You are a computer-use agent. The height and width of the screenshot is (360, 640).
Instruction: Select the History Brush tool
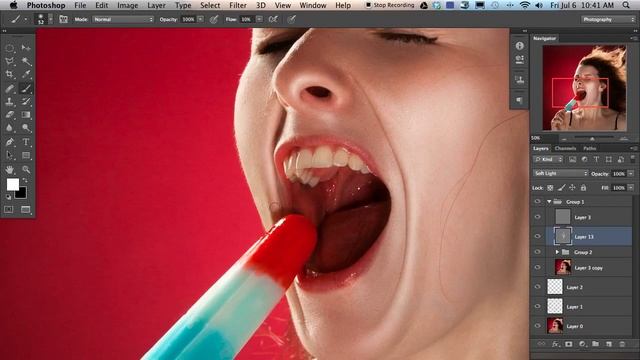(26, 102)
